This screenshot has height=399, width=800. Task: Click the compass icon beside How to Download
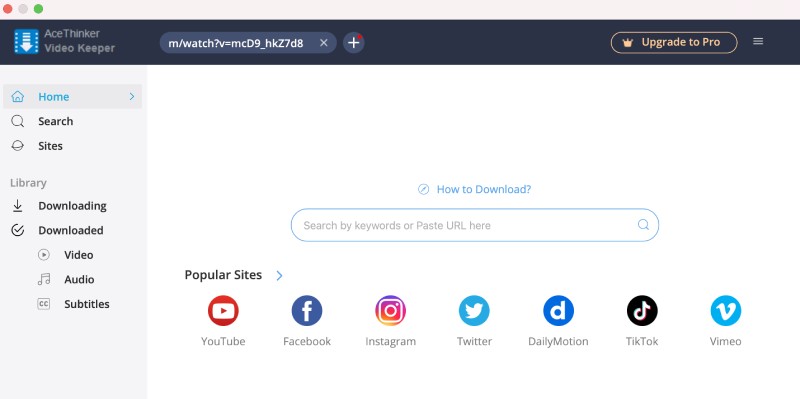[423, 189]
